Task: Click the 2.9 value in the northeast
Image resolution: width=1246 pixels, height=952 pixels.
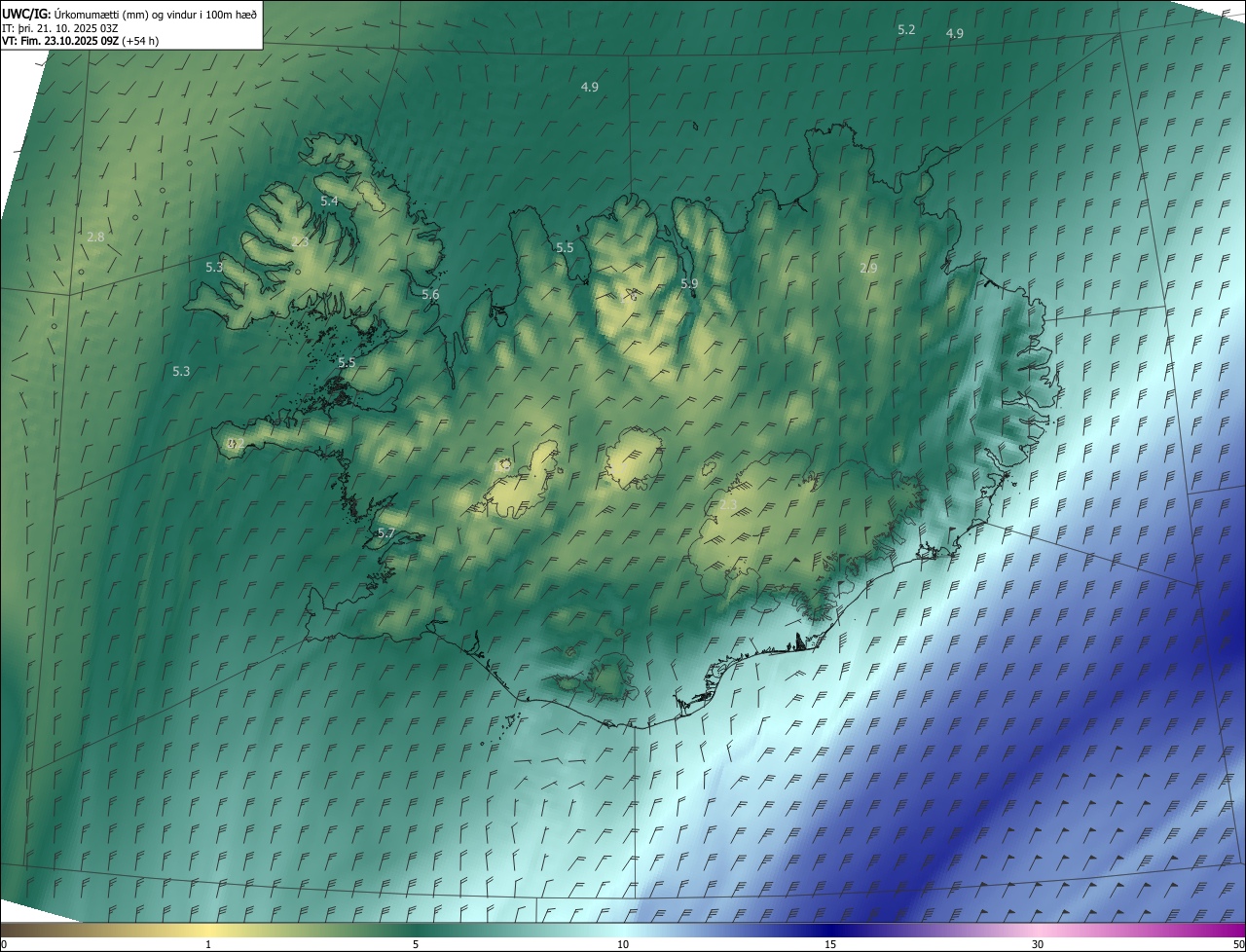Action: click(x=868, y=268)
